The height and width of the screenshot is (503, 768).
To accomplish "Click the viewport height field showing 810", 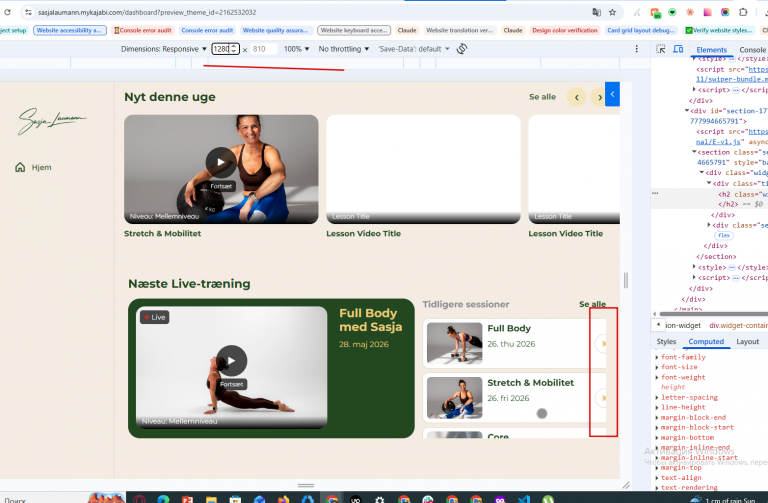I will [x=264, y=49].
